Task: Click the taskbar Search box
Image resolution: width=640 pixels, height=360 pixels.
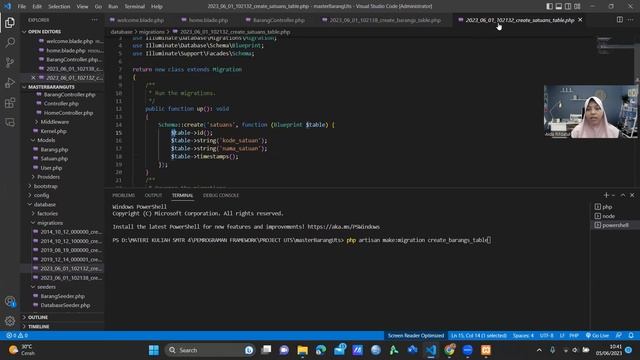Action: pos(210,350)
